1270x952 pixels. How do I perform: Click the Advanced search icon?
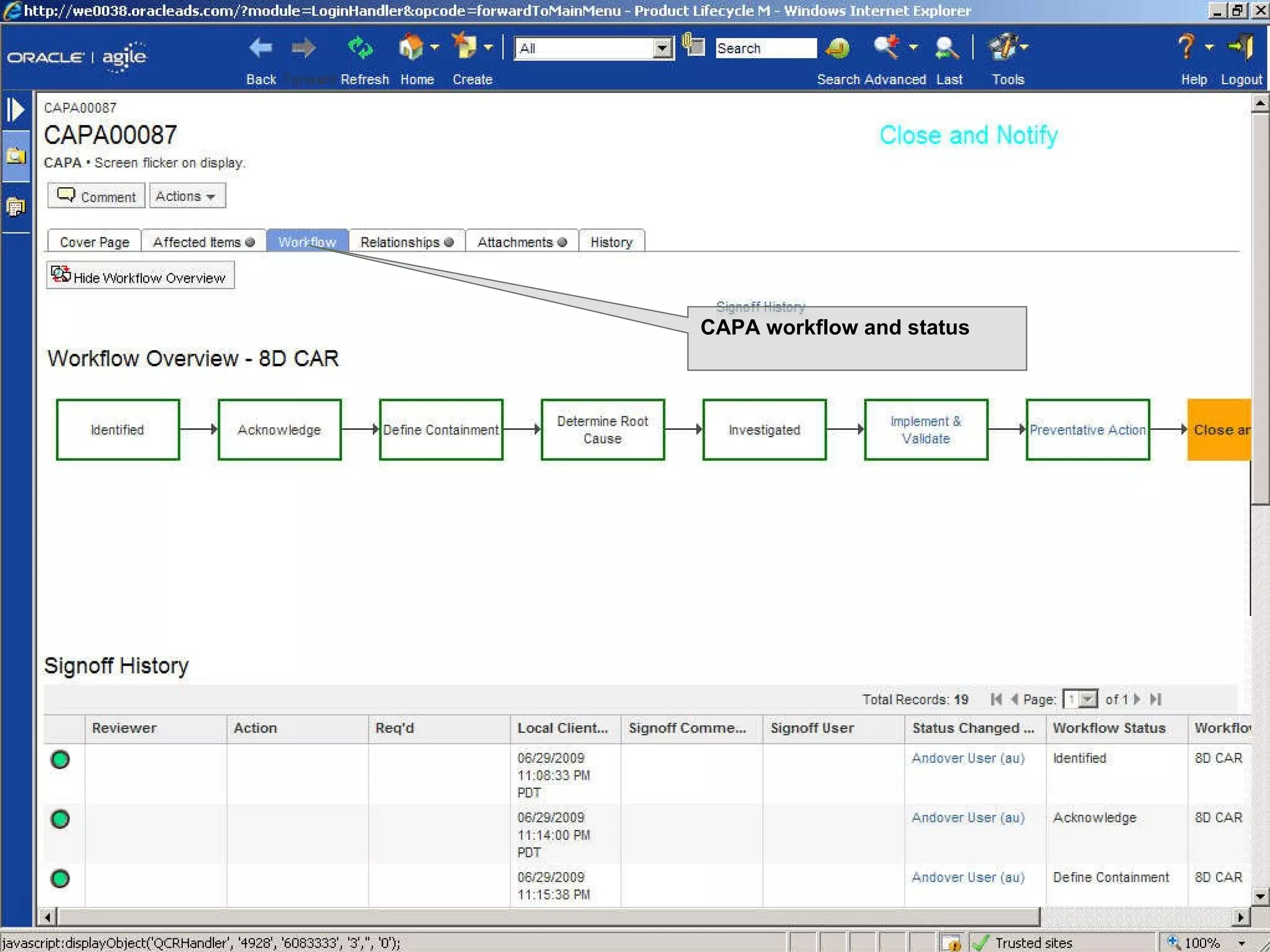[x=887, y=47]
